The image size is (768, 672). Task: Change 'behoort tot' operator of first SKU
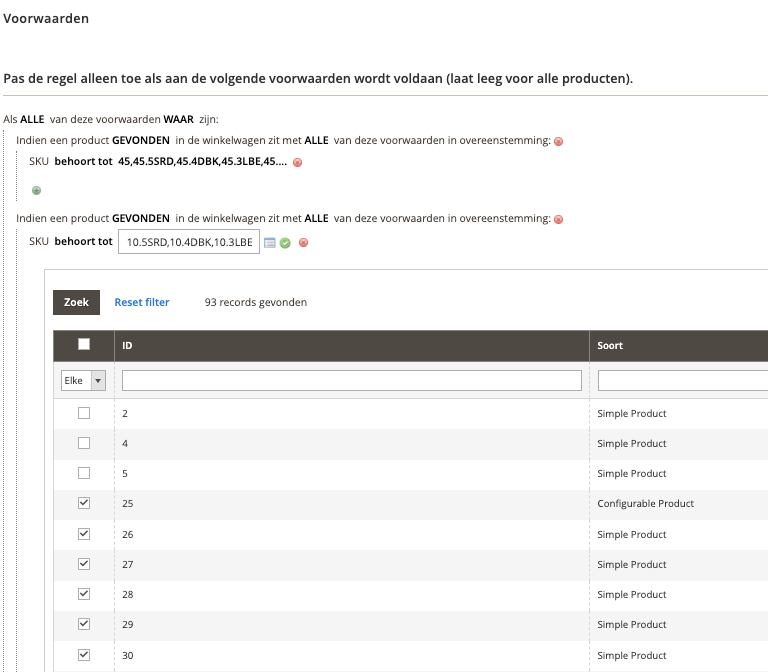pyautogui.click(x=83, y=162)
